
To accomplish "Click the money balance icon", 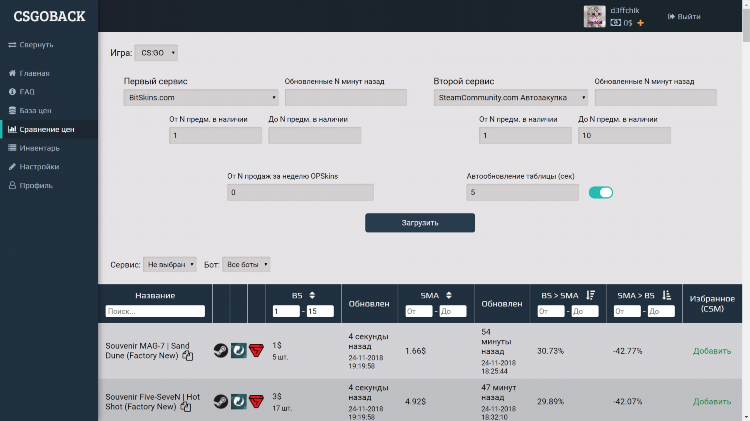I will [x=616, y=23].
